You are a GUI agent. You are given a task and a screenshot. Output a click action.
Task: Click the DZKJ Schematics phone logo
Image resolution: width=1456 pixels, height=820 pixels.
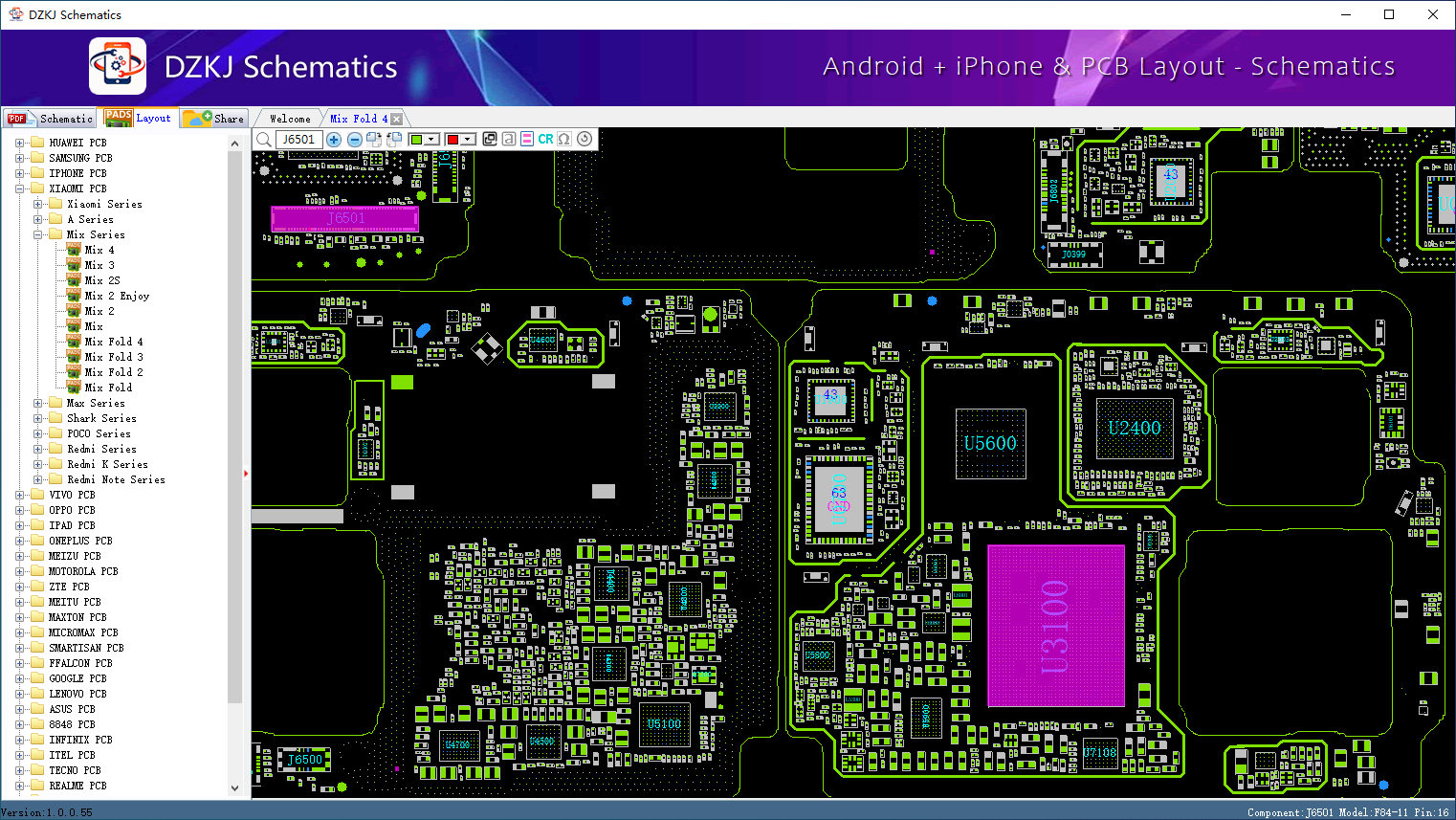118,66
